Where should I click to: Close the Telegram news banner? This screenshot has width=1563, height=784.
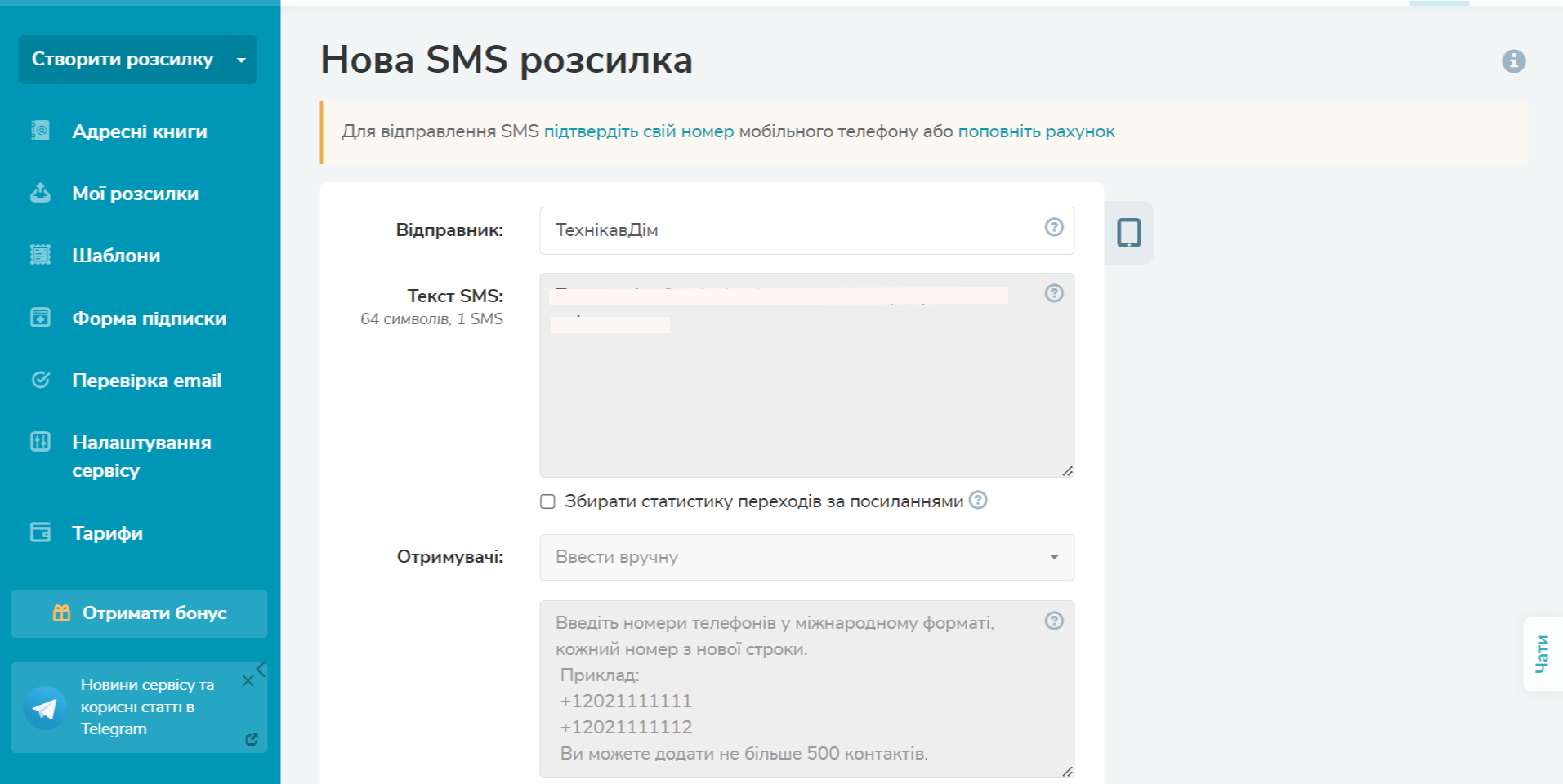click(248, 681)
